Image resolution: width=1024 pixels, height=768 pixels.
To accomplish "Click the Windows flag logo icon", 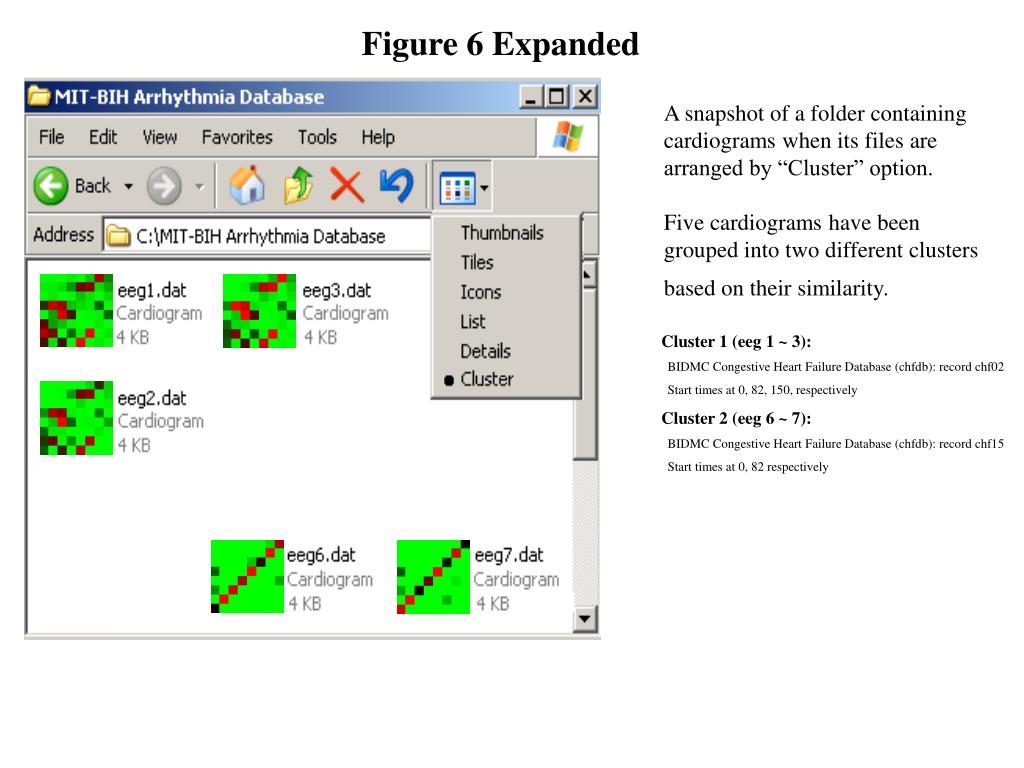I will (568, 137).
